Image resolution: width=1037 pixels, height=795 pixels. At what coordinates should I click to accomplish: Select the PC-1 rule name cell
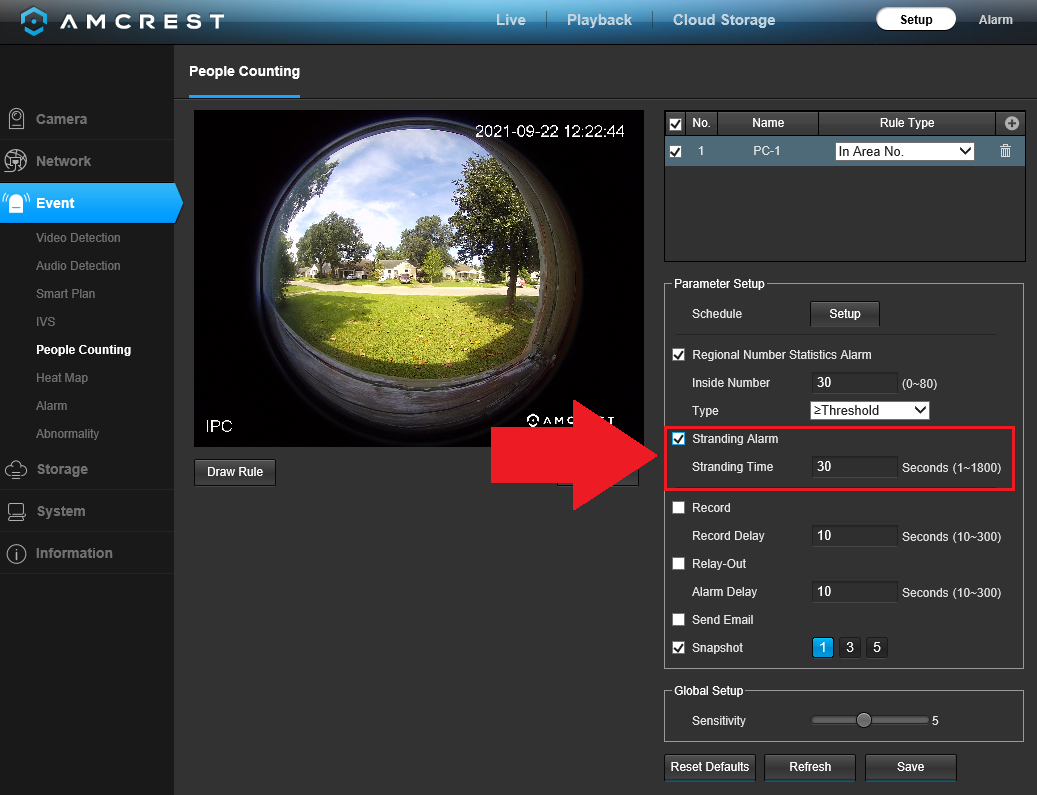point(767,151)
